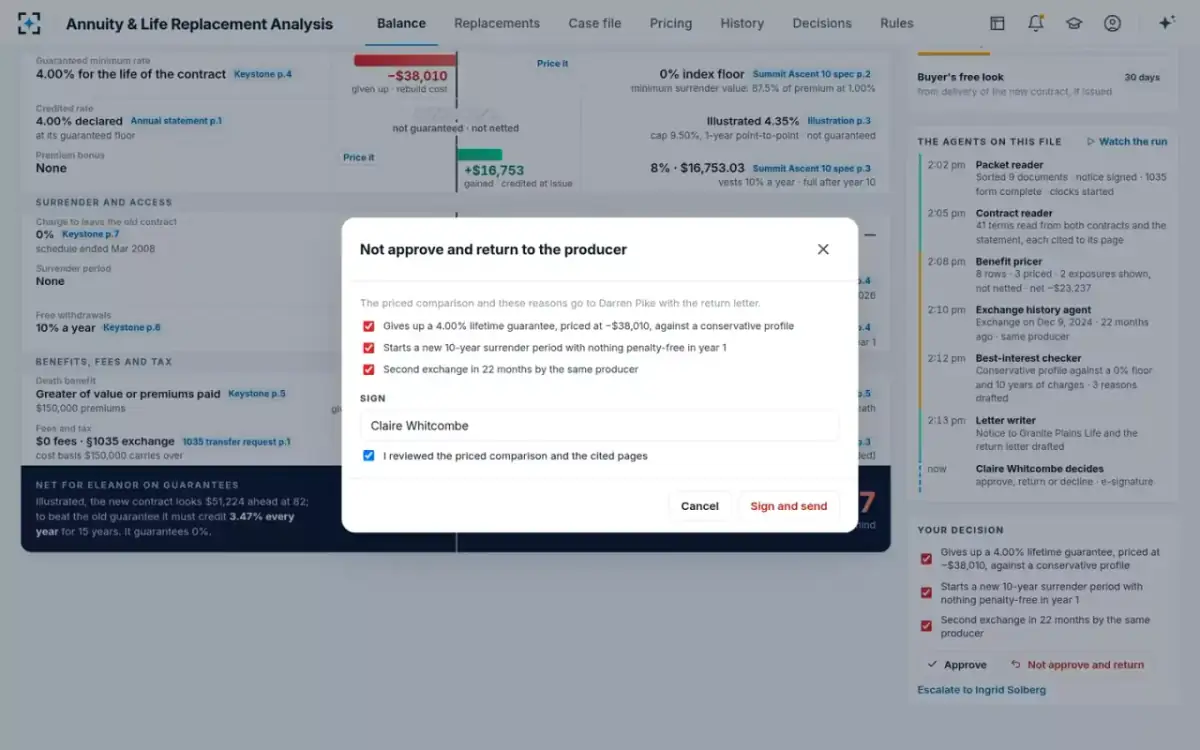
Task: Click Not approve and return in Your Decision
Action: [1077, 665]
